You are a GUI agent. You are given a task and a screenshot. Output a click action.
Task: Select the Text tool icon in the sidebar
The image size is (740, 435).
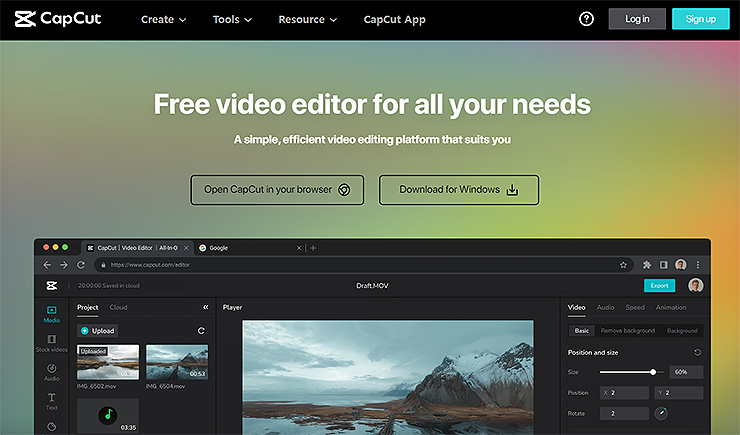(51, 397)
